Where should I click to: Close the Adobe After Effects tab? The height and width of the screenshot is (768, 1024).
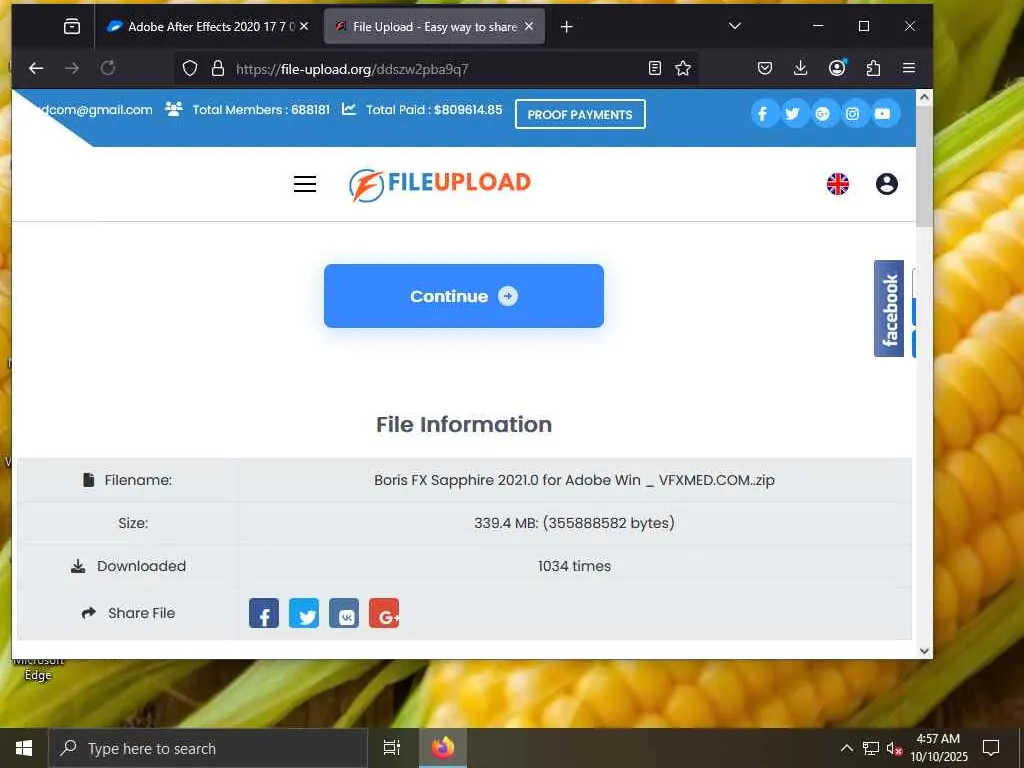(304, 26)
